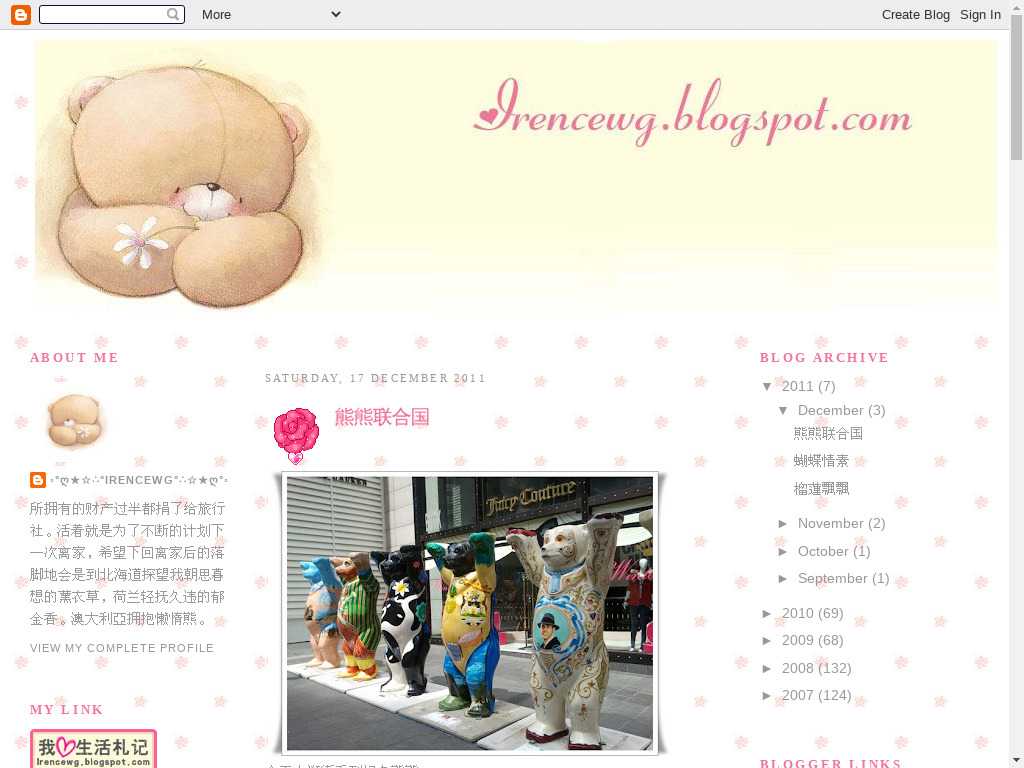Screen dimensions: 1024x768
Task: Expand the October archive month
Action: pyautogui.click(x=783, y=552)
